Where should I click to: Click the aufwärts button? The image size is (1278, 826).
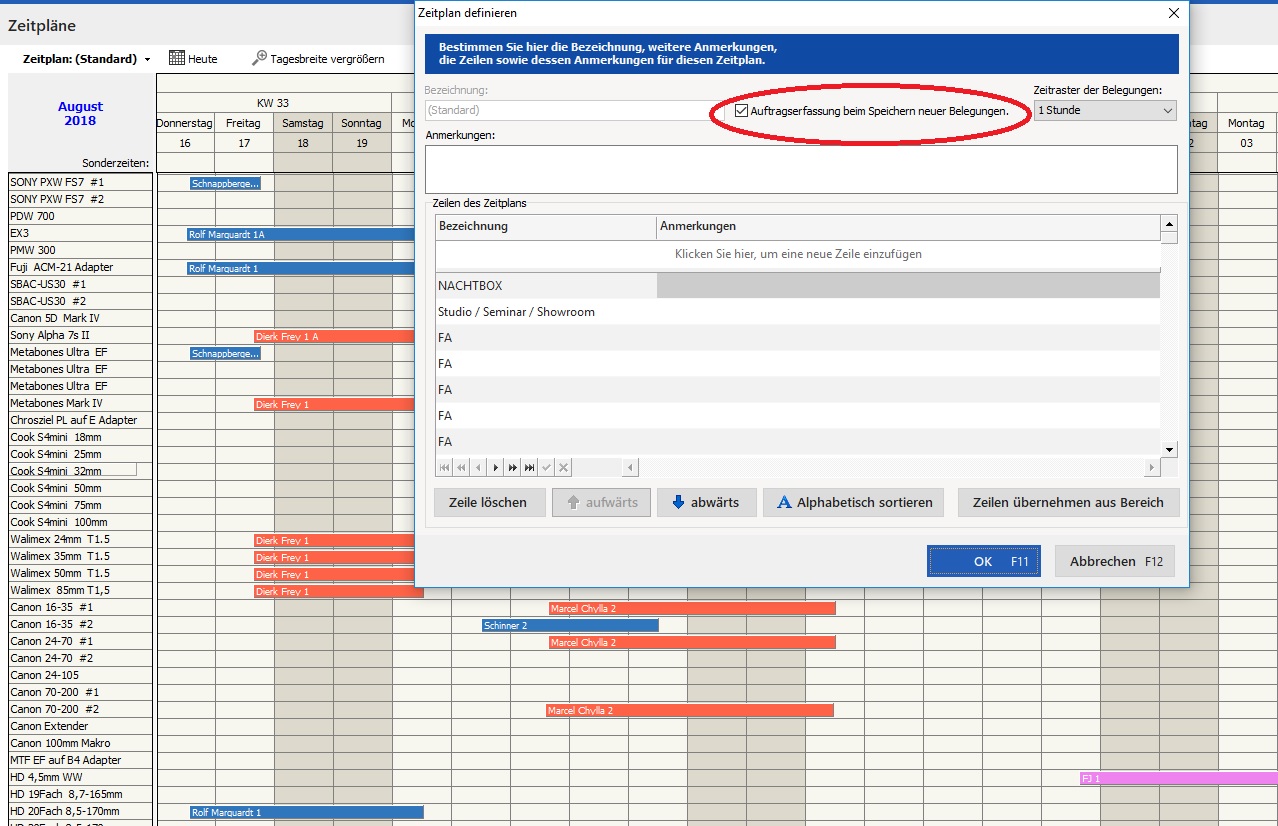602,502
